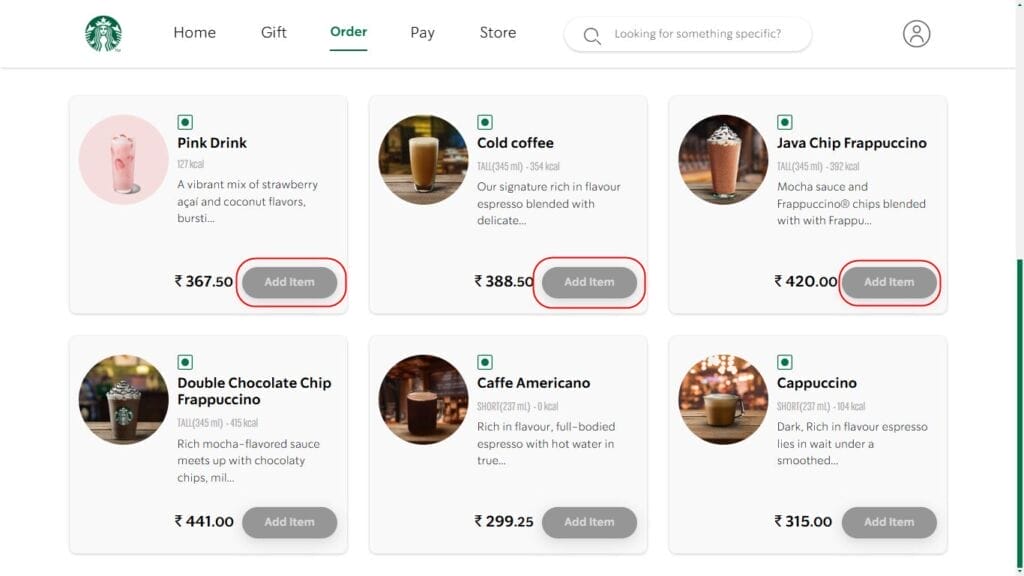Click the magnifier icon in search bar
This screenshot has width=1024, height=576.
pyautogui.click(x=592, y=34)
